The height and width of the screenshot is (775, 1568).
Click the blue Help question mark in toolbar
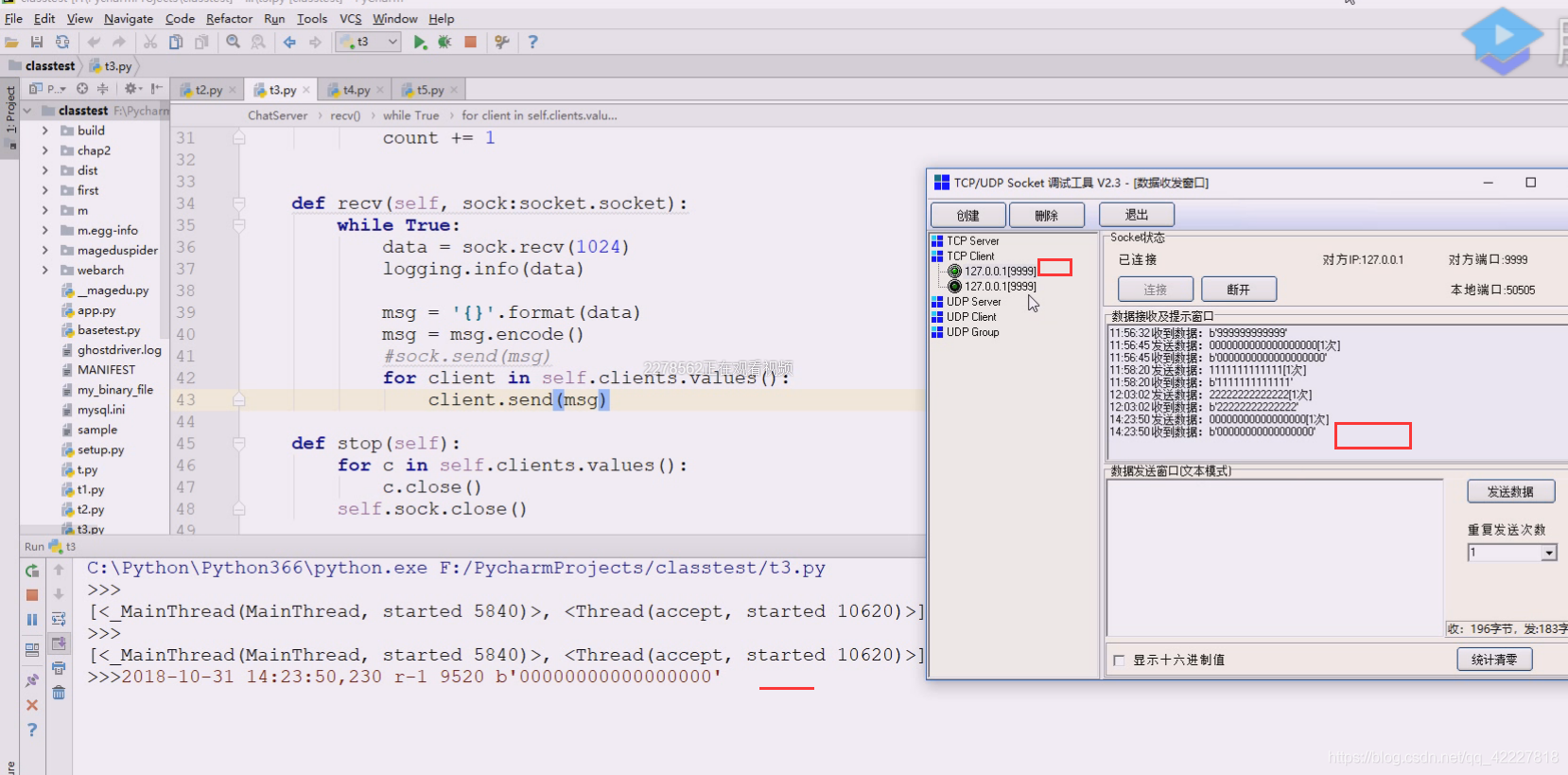point(532,42)
